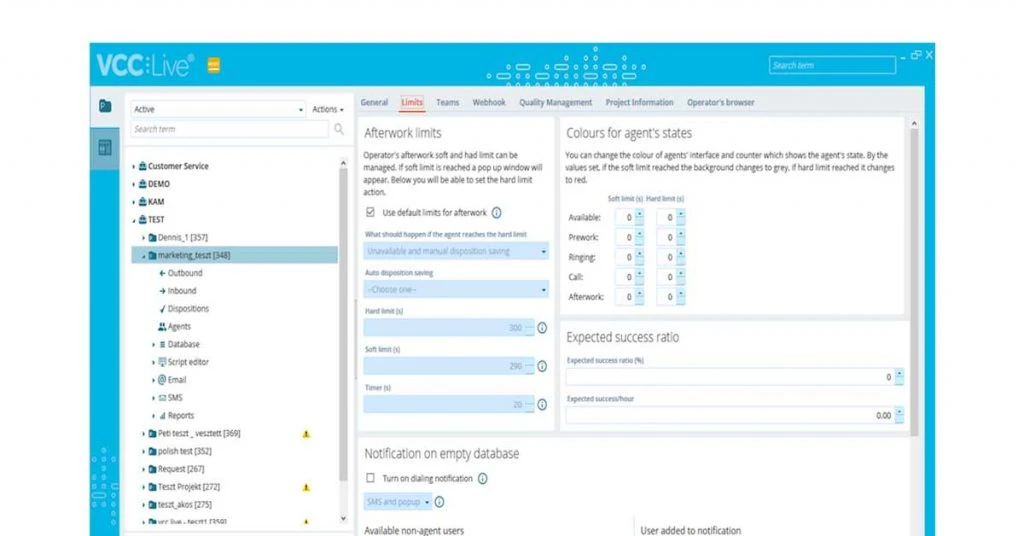Viewport: 1024px width, 536px height.
Task: Click the settings panel vertical scrollbar
Action: [x=914, y=281]
